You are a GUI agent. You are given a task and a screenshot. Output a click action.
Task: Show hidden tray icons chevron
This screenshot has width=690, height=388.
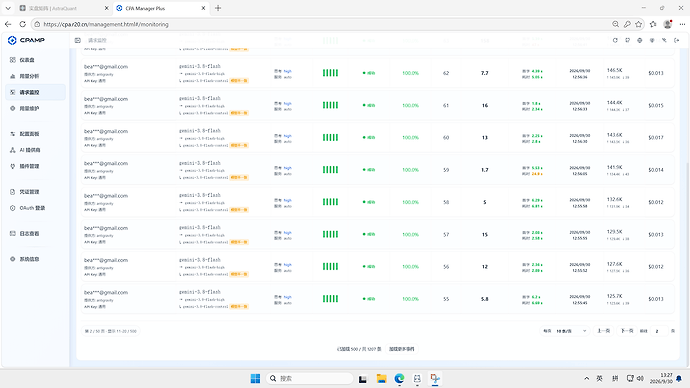pyautogui.click(x=587, y=378)
